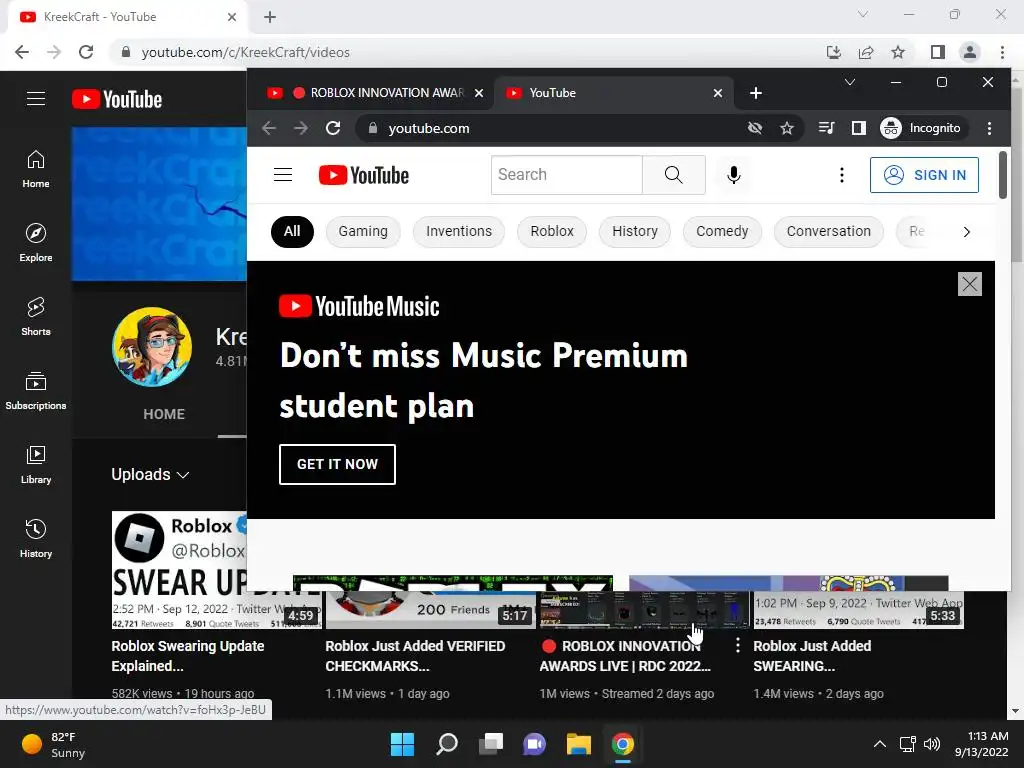
Task: Toggle side panel in the incognito window toolbar
Action: click(x=859, y=128)
